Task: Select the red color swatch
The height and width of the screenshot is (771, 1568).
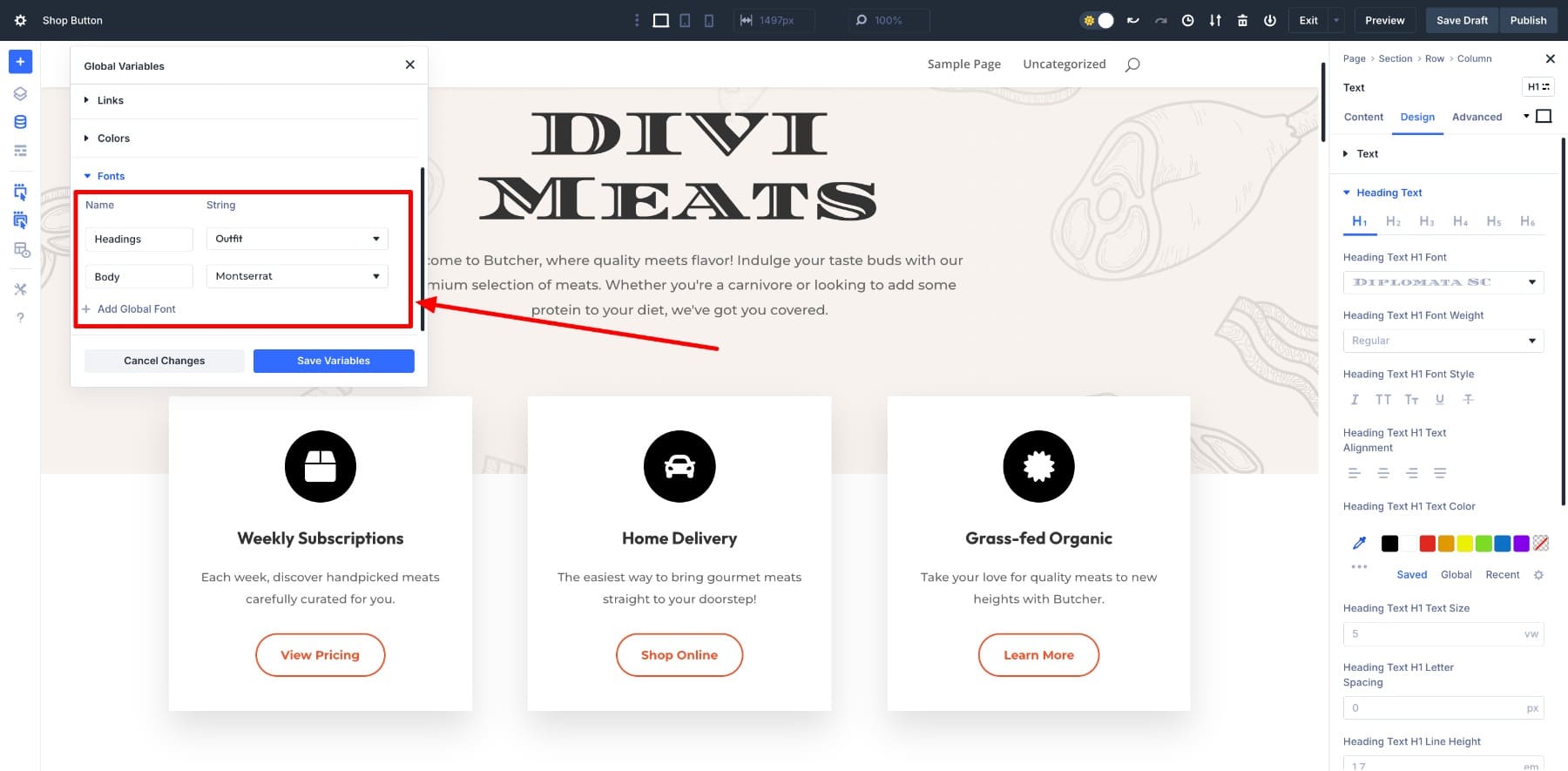Action: click(x=1427, y=544)
